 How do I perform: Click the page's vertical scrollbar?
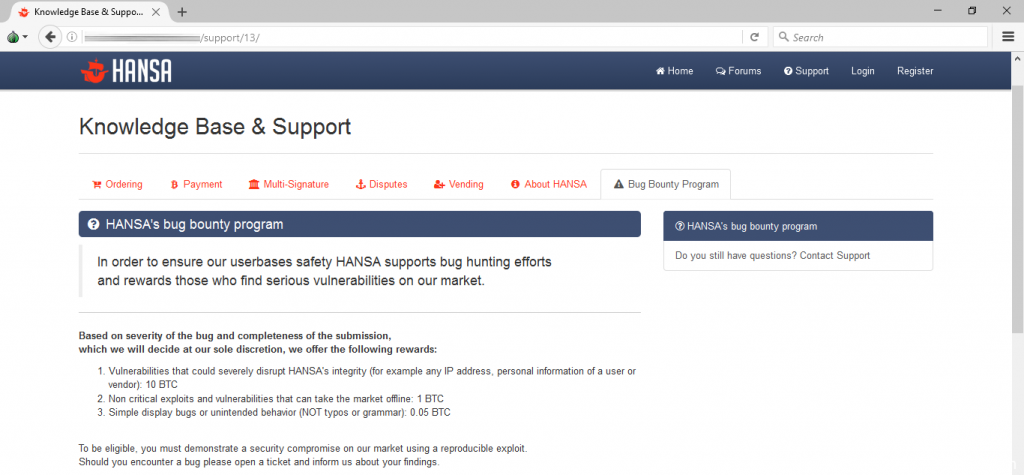click(1017, 209)
